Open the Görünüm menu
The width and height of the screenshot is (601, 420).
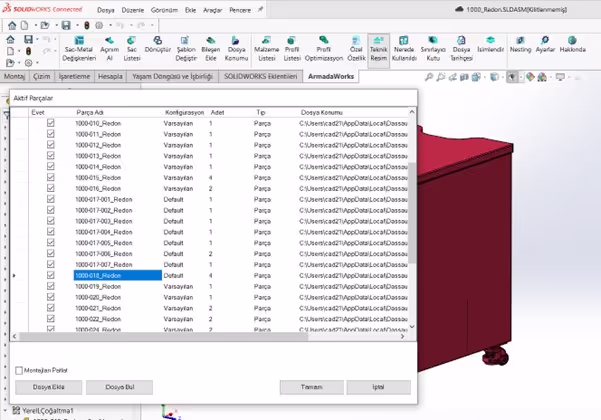point(164,10)
